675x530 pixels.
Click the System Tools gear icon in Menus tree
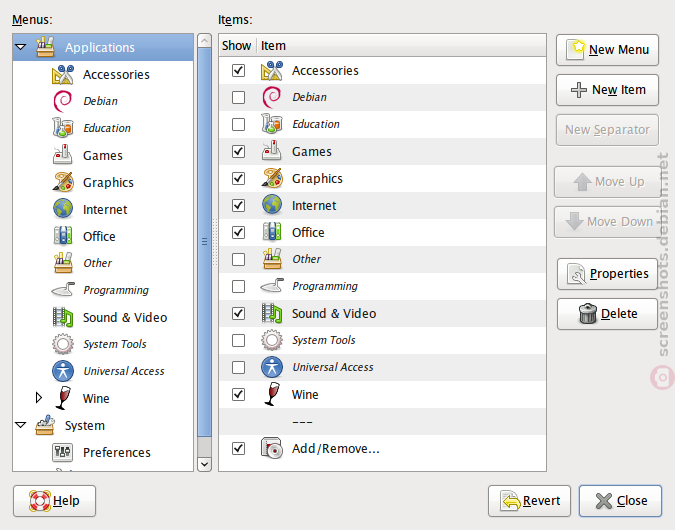click(63, 344)
